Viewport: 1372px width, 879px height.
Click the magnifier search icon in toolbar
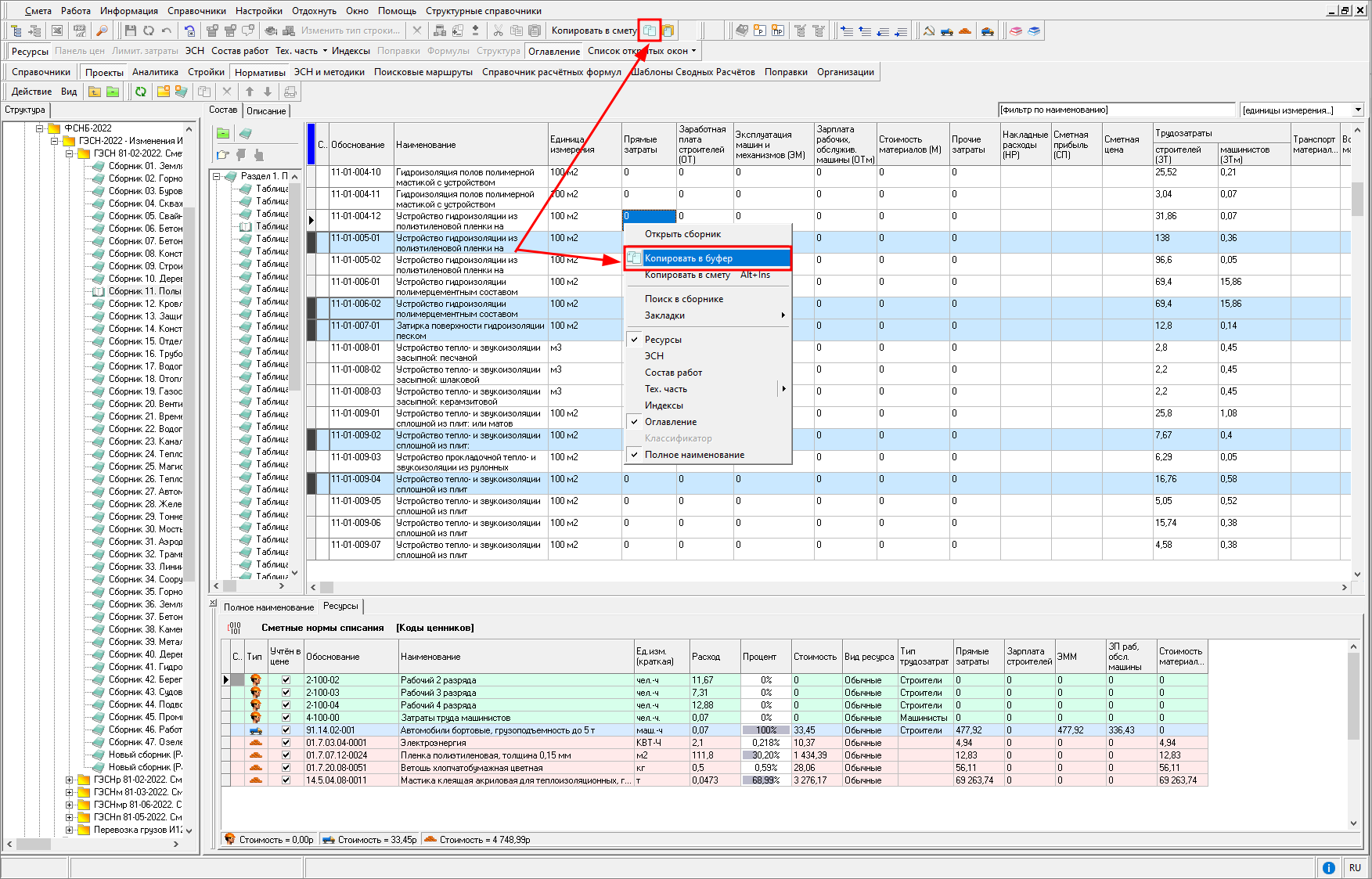pyautogui.click(x=102, y=31)
